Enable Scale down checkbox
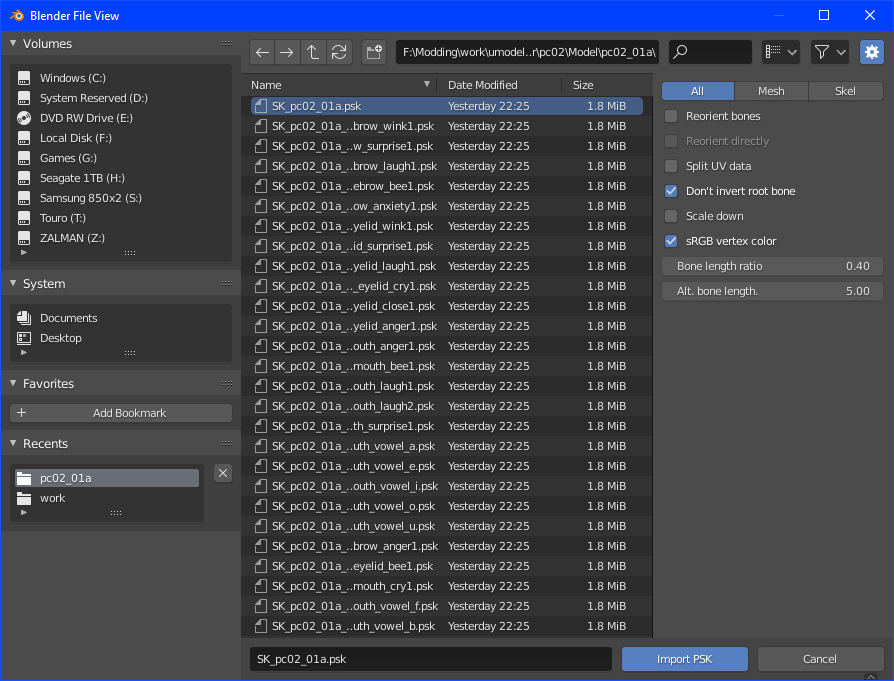Image resolution: width=894 pixels, height=681 pixels. (x=671, y=216)
